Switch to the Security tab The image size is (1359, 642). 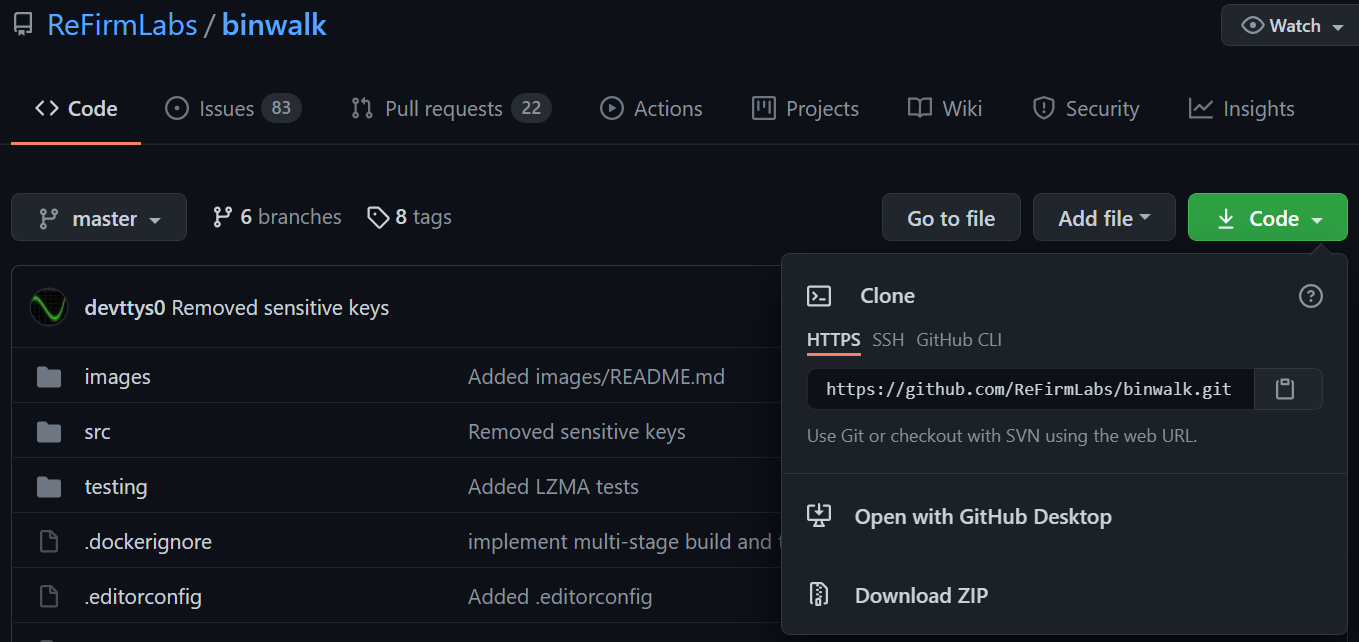coord(1085,109)
